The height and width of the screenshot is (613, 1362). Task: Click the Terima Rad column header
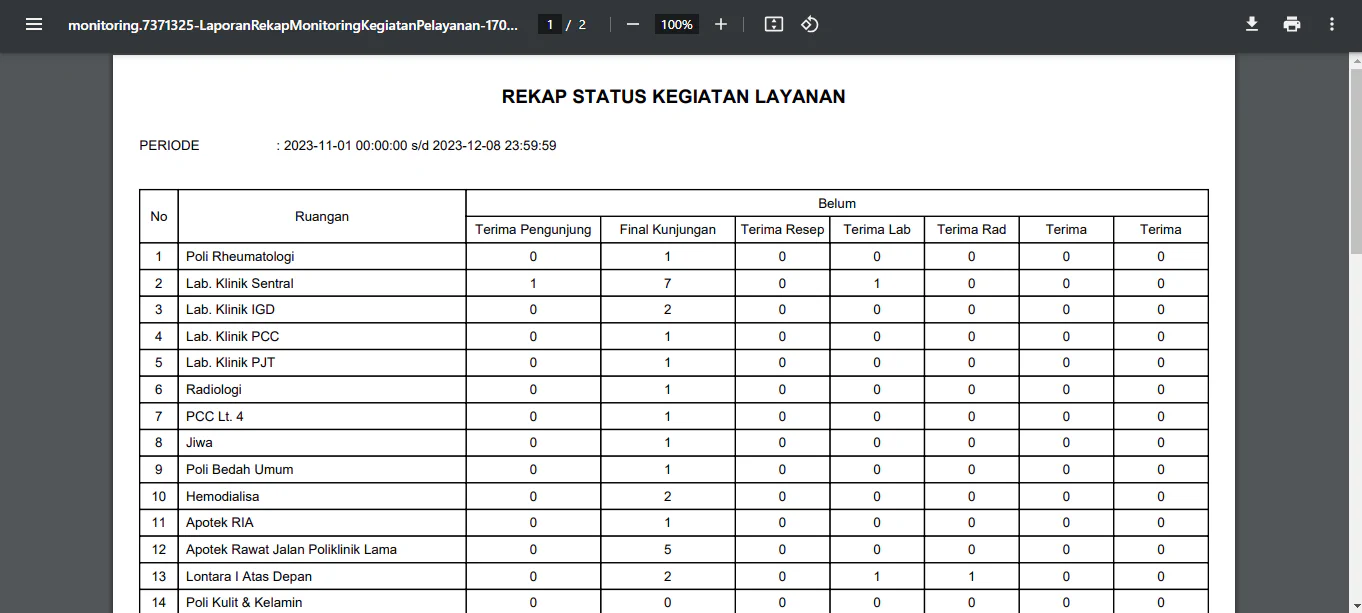(x=971, y=230)
